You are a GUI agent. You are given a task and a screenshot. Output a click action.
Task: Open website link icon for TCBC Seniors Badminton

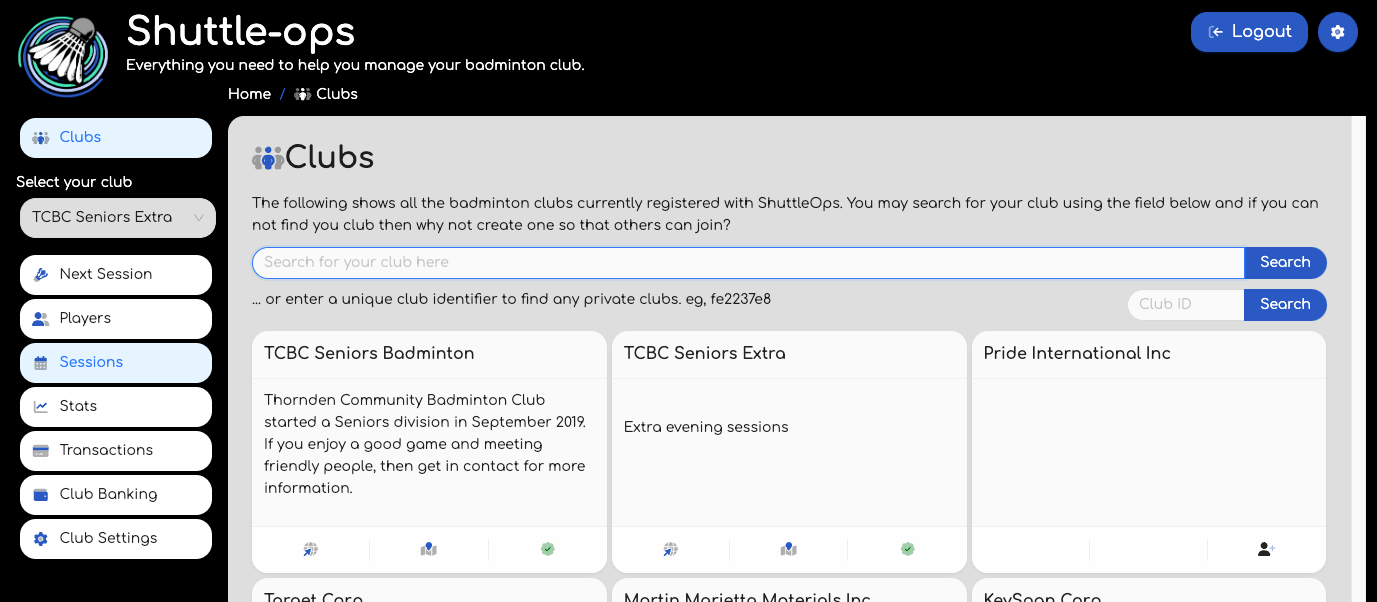coord(310,549)
